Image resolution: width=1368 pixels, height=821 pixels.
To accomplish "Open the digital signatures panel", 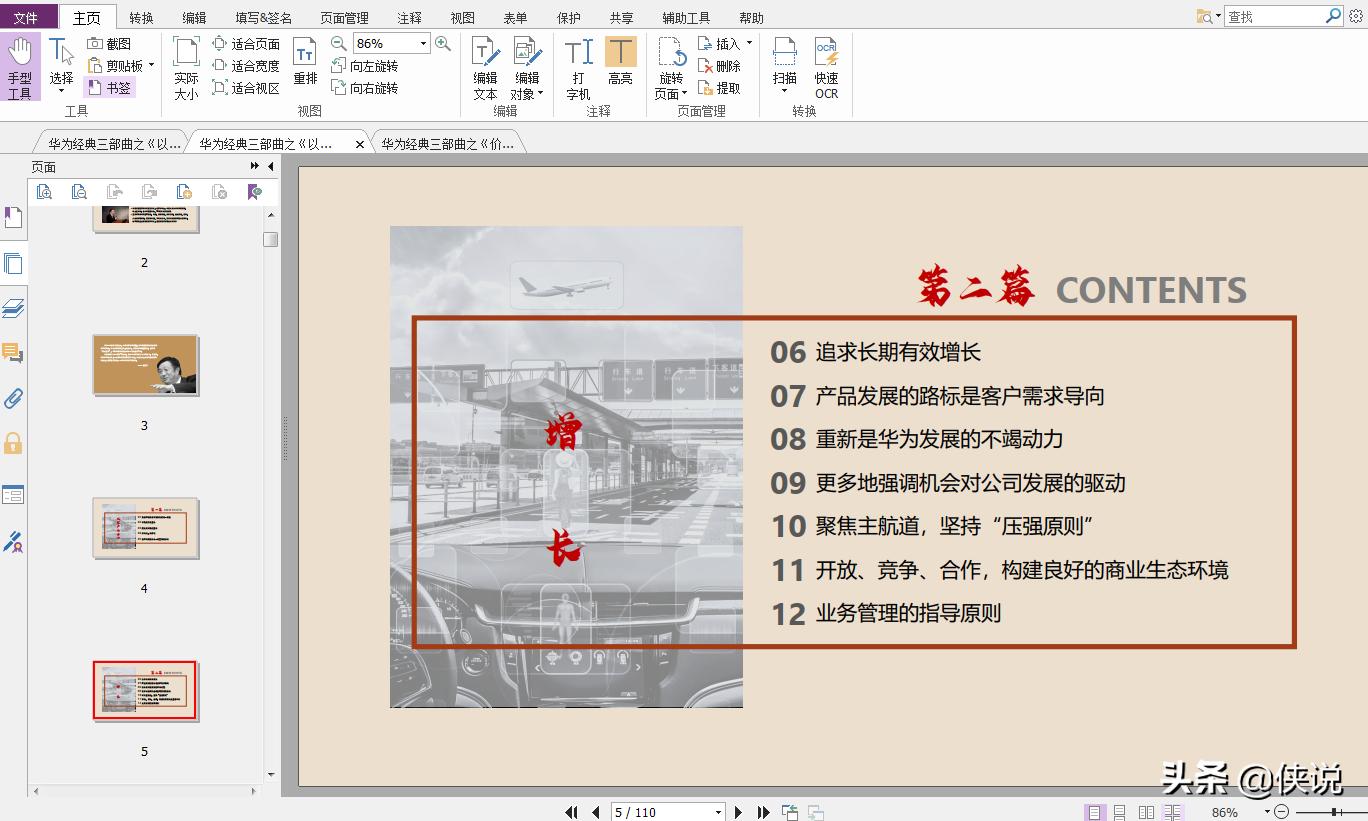I will pos(13,541).
